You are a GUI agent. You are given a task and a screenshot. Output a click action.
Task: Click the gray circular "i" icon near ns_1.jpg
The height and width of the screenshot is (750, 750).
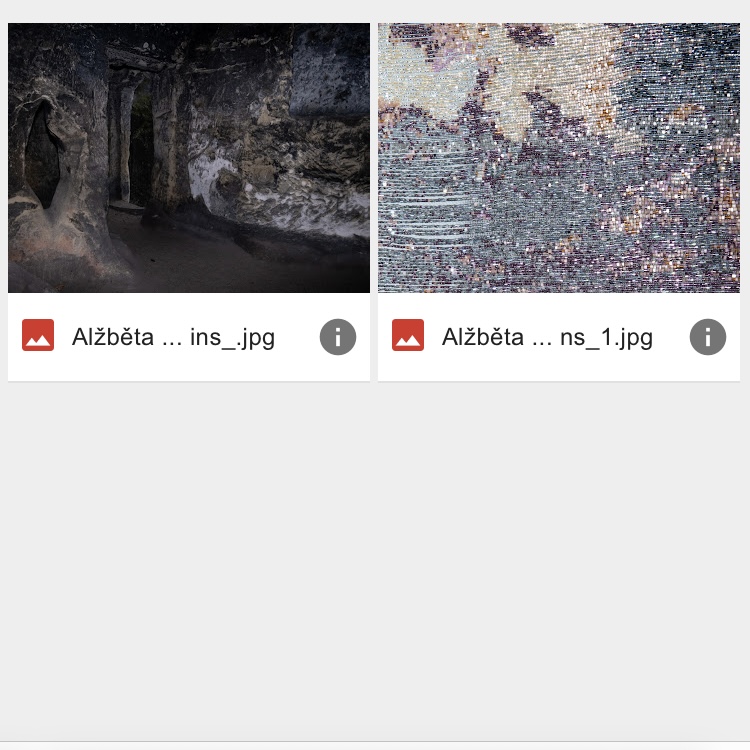pyautogui.click(x=707, y=337)
